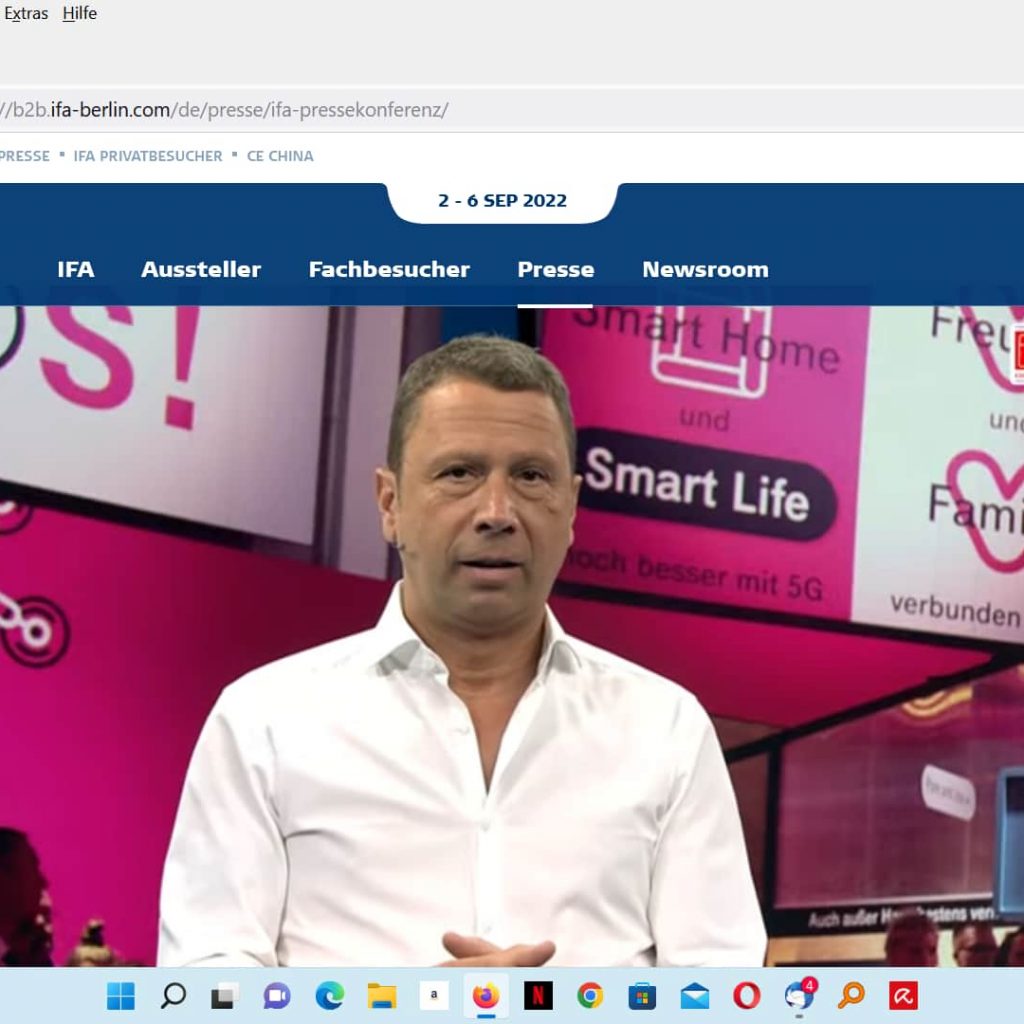The height and width of the screenshot is (1024, 1024).
Task: Launch Microsoft Edge from the taskbar
Action: [329, 996]
